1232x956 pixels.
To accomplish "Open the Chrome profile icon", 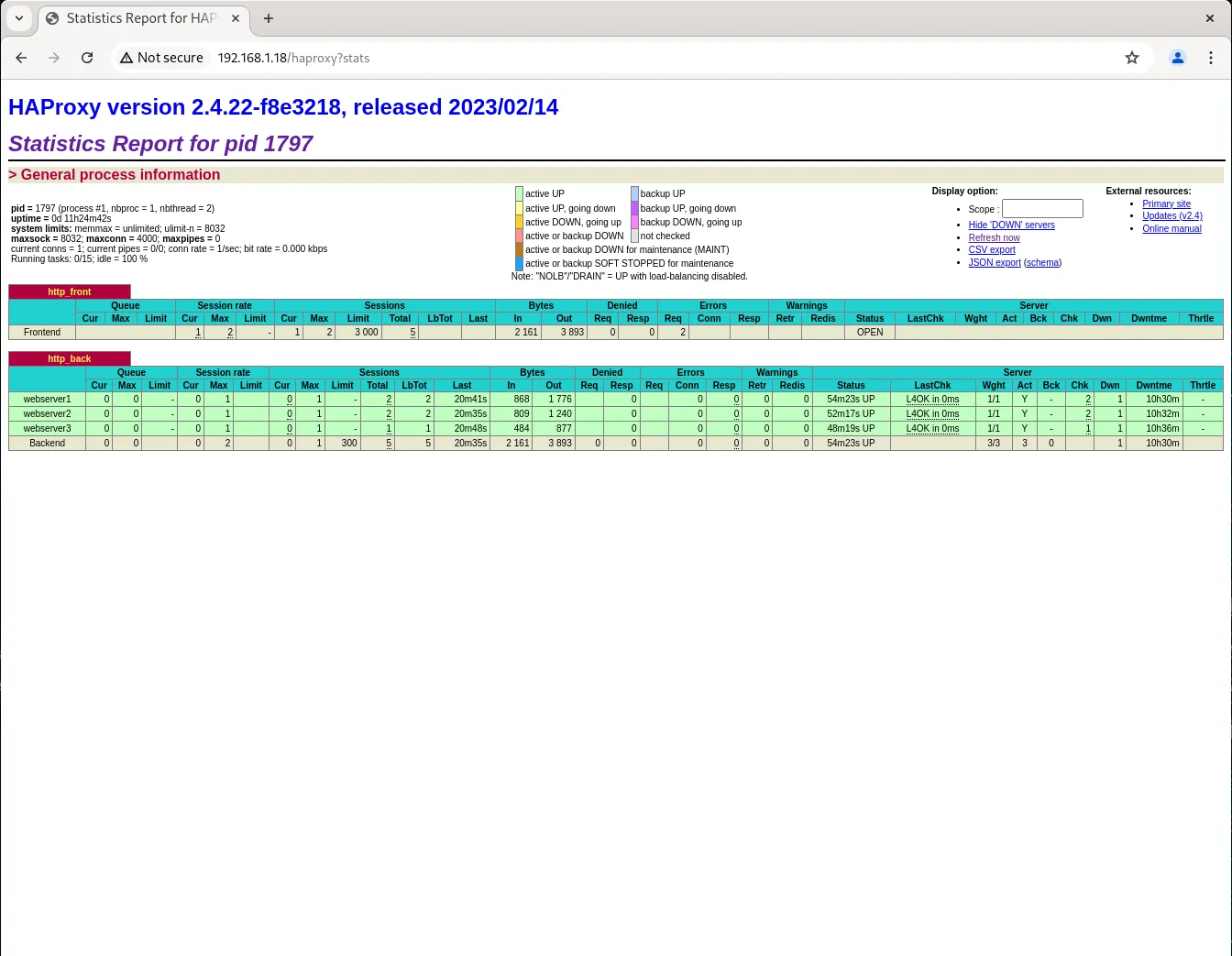I will tap(1178, 58).
